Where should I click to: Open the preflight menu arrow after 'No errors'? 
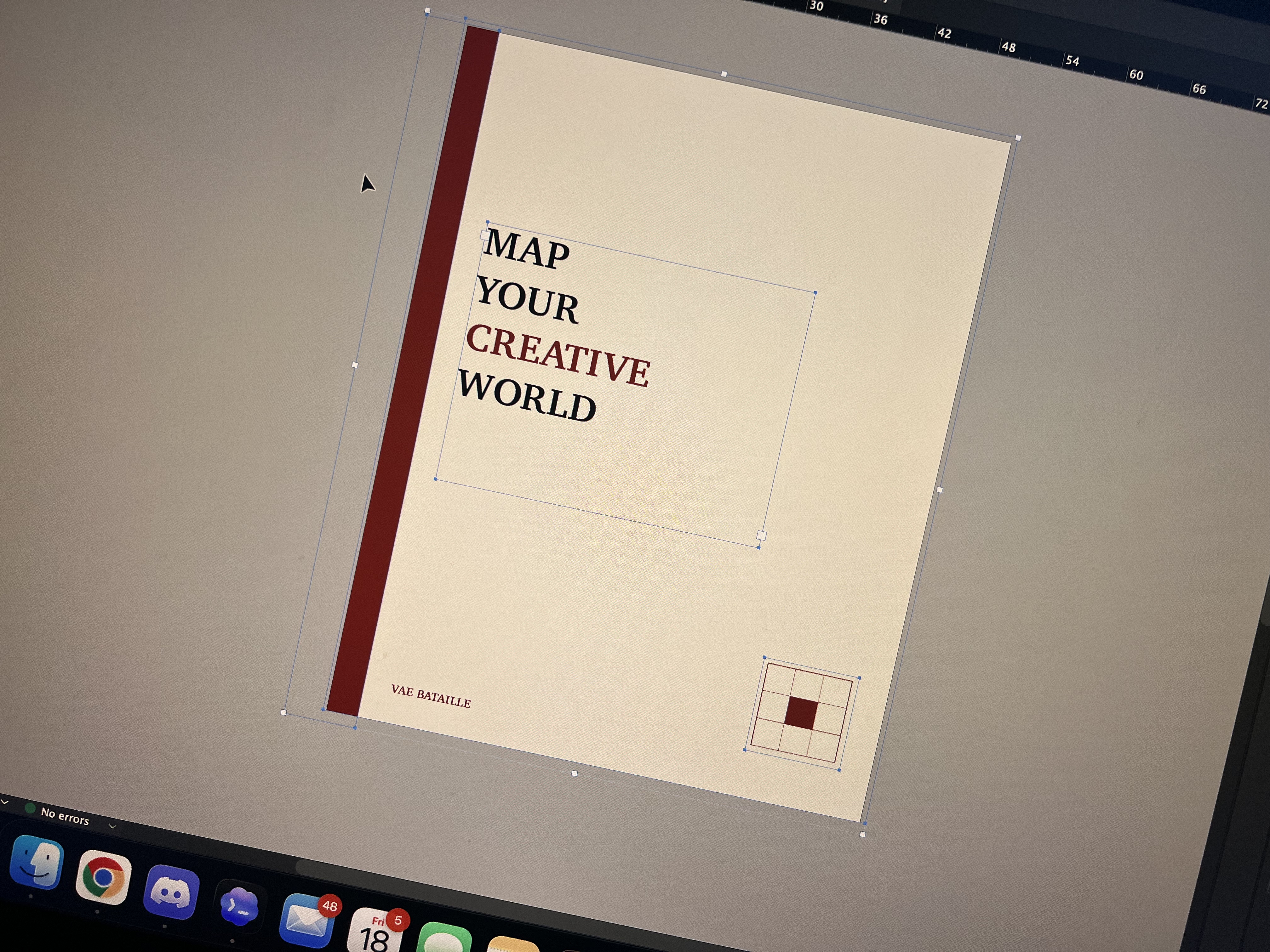[x=112, y=826]
